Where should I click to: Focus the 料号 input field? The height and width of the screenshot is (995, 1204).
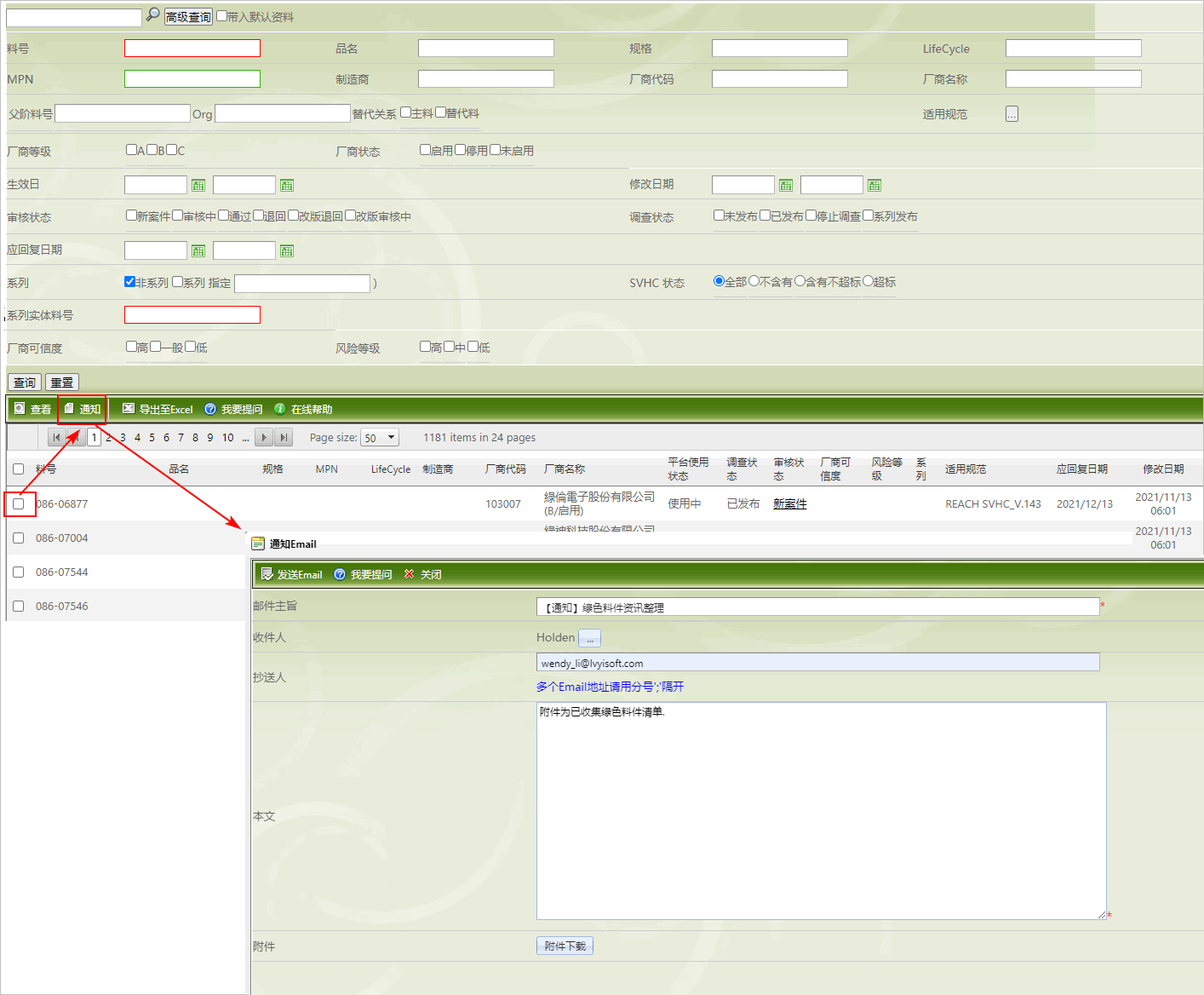coord(192,49)
